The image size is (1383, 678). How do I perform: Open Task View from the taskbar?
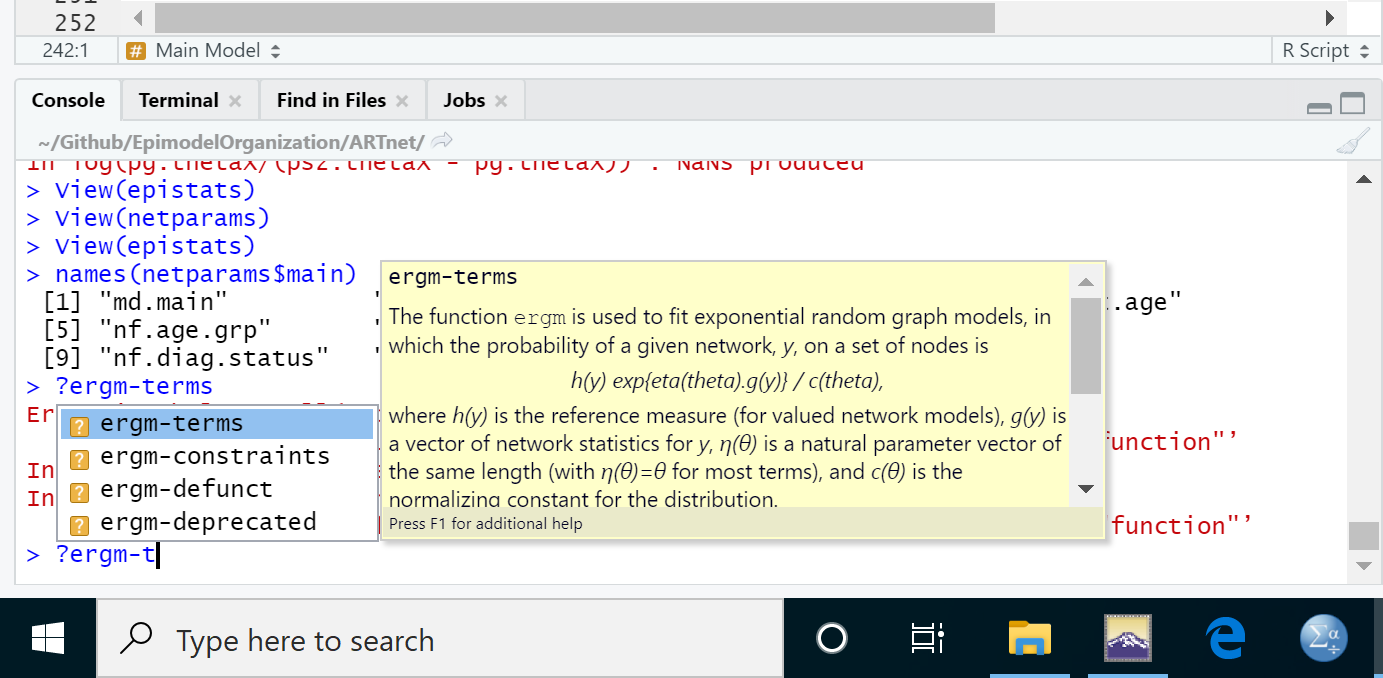tap(928, 638)
